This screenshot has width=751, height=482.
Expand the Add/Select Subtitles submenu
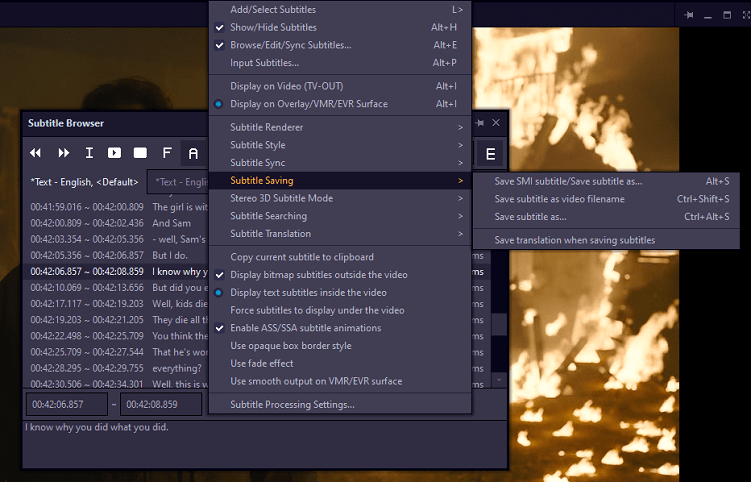point(340,10)
